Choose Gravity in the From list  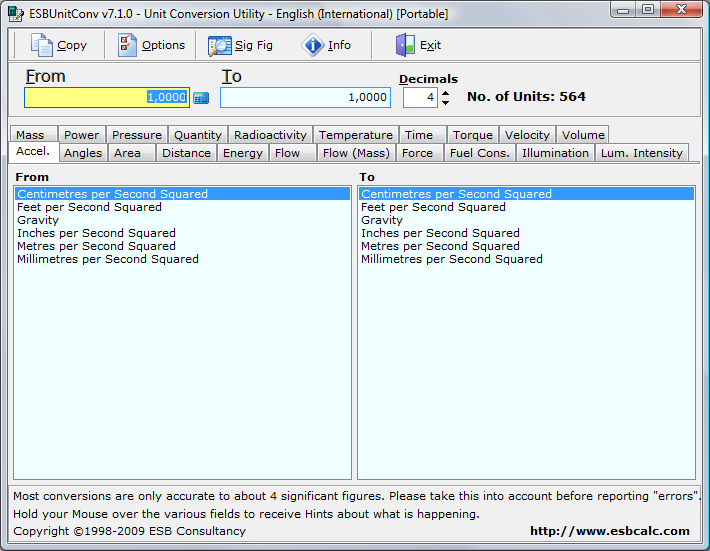182,220
